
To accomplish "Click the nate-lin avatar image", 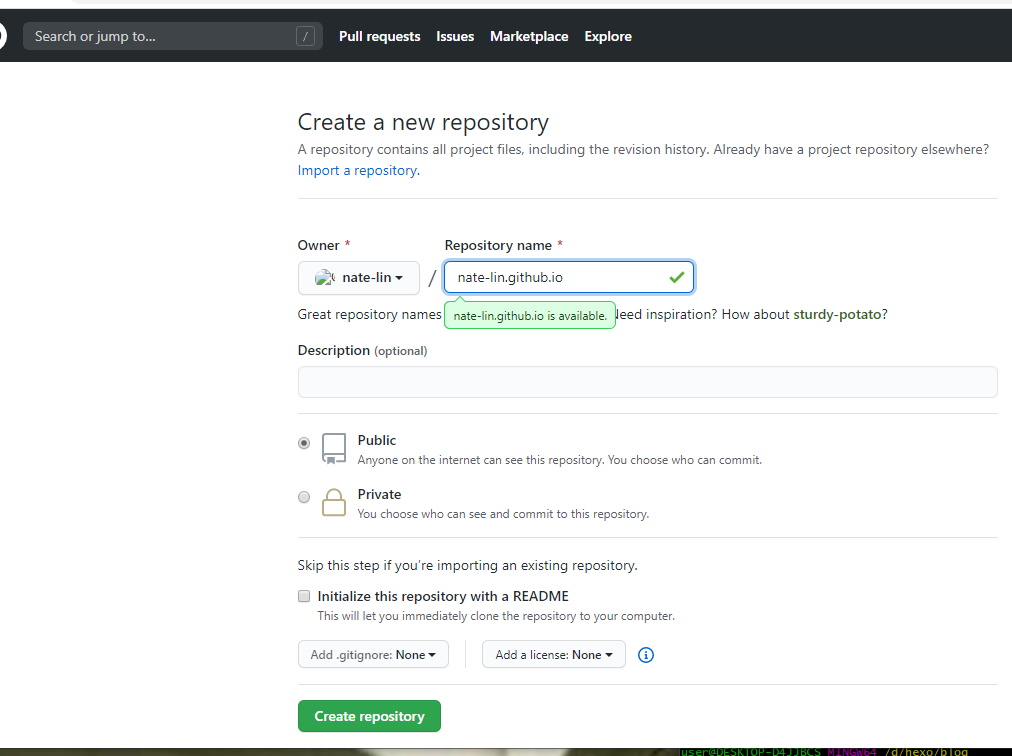I will [324, 278].
